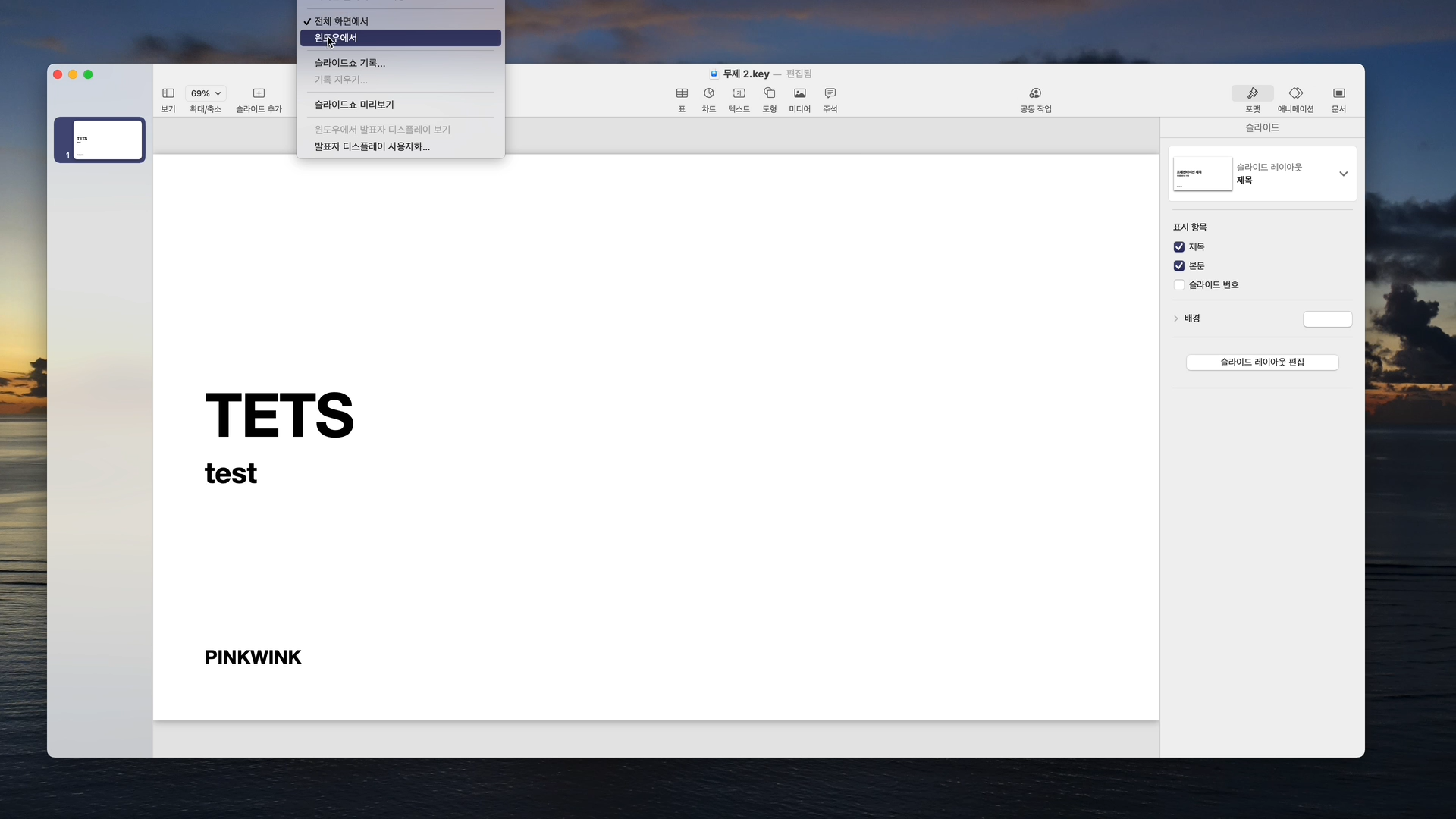Click the background color swatch
This screenshot has height=819, width=1456.
[1327, 319]
